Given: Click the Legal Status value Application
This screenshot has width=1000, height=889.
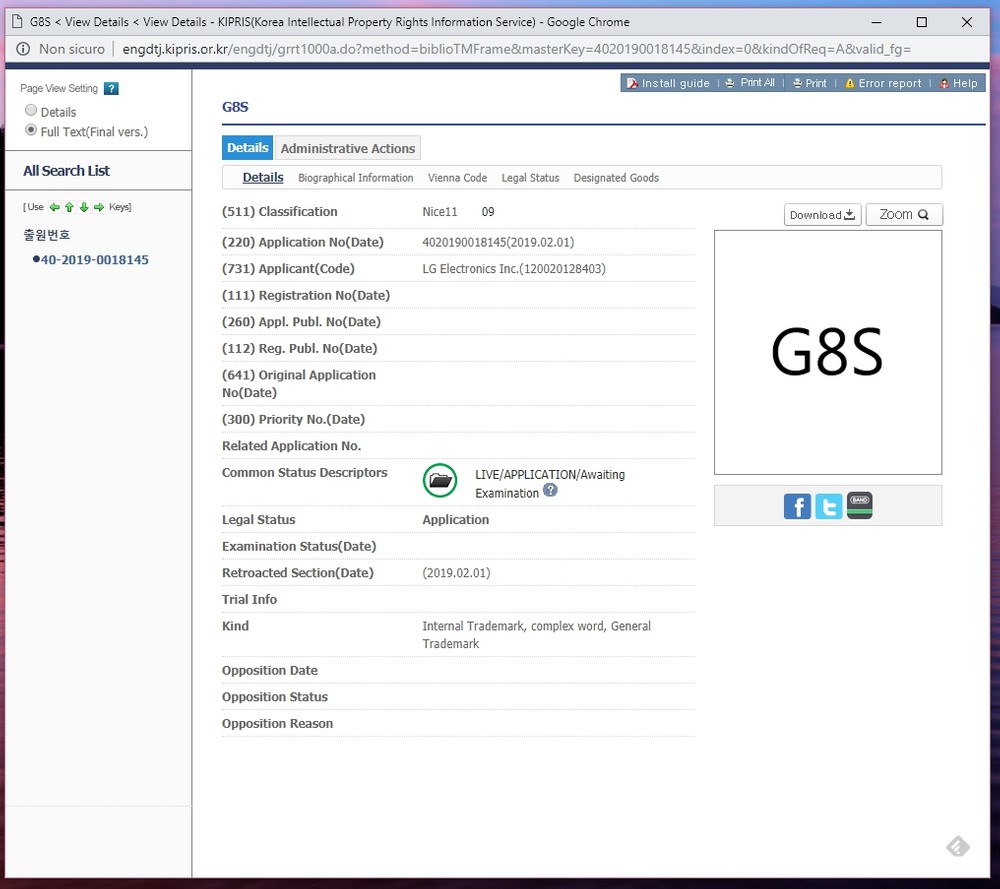Looking at the screenshot, I should coord(455,520).
